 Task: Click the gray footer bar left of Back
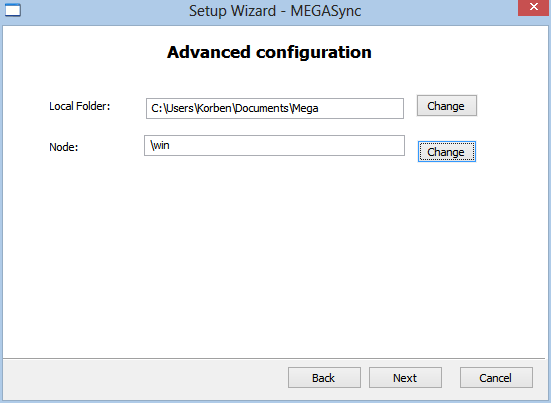pyautogui.click(x=144, y=379)
